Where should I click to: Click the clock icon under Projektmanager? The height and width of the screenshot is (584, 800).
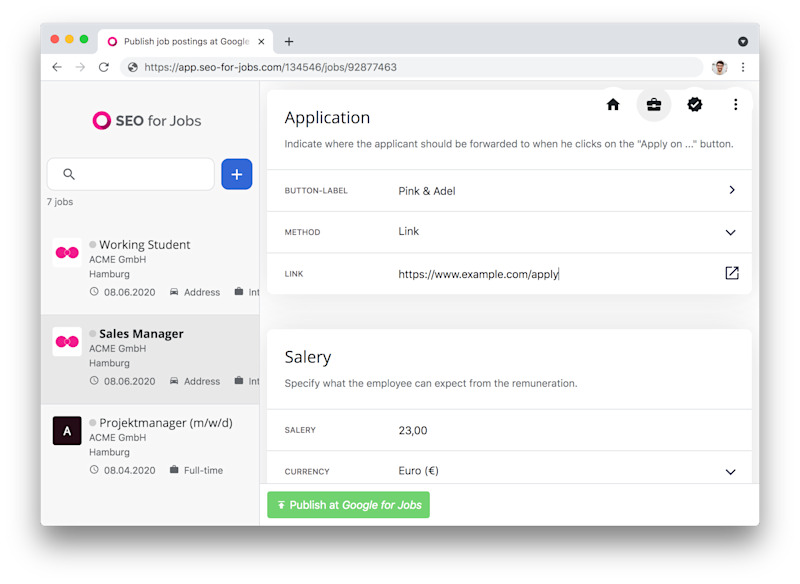click(x=94, y=469)
